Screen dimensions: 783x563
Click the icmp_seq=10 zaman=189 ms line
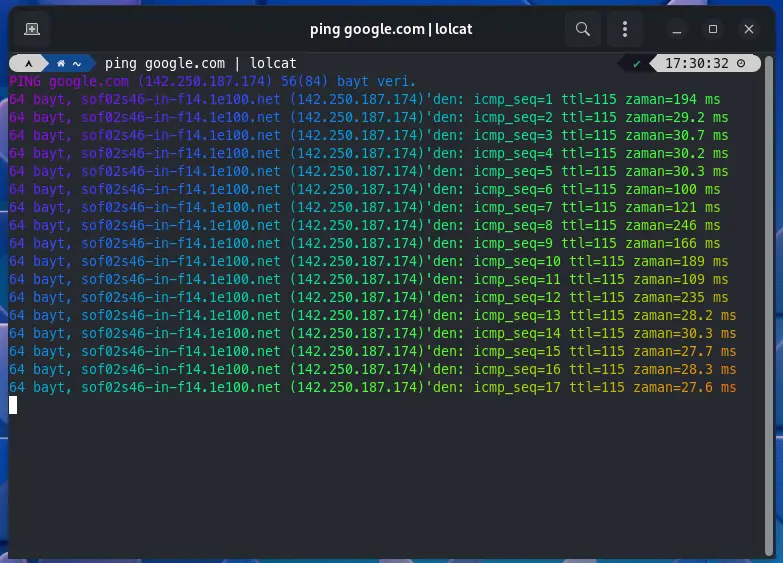tap(369, 261)
